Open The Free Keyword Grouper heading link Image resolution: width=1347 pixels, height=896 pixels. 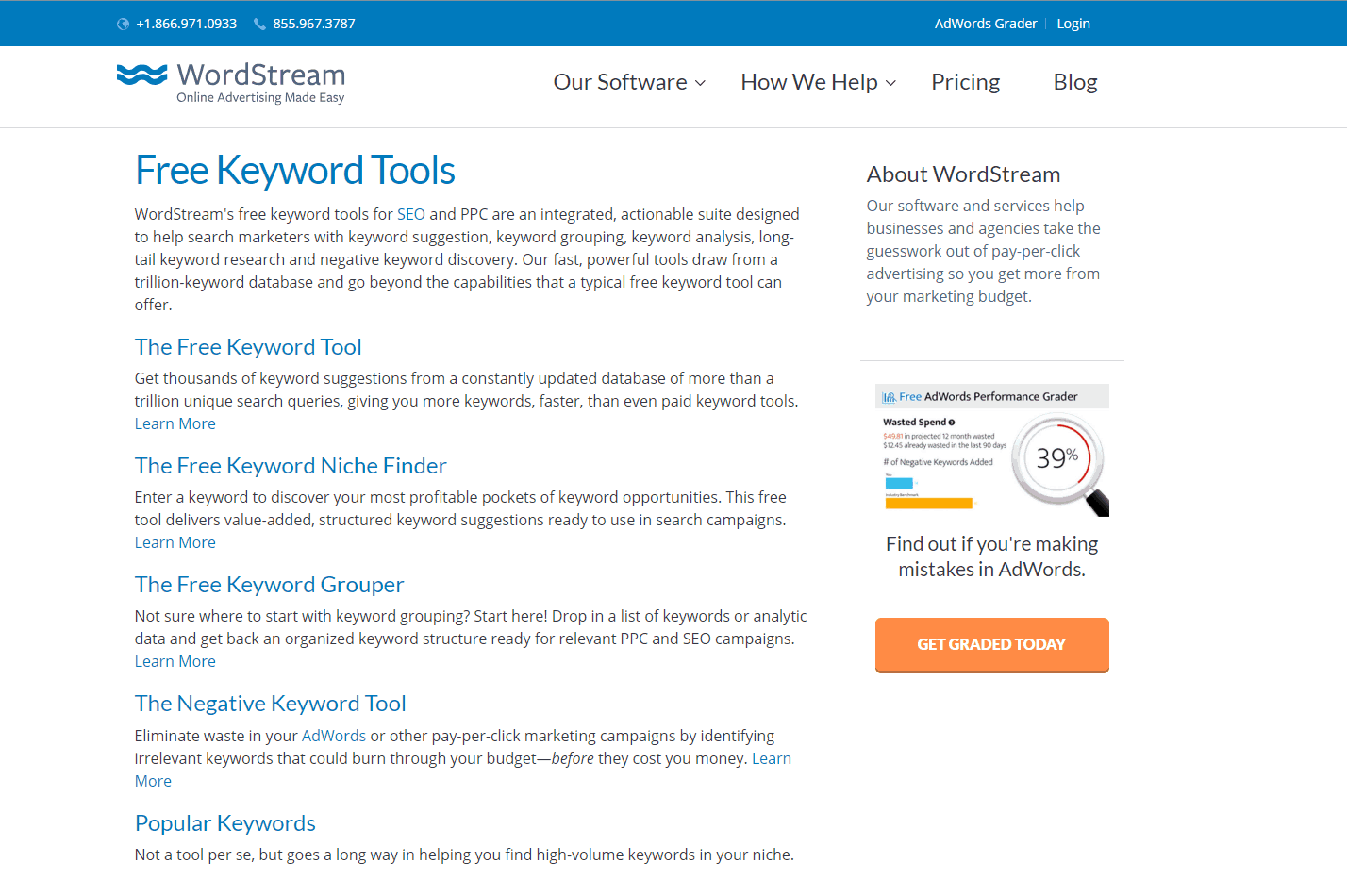pyautogui.click(x=270, y=585)
